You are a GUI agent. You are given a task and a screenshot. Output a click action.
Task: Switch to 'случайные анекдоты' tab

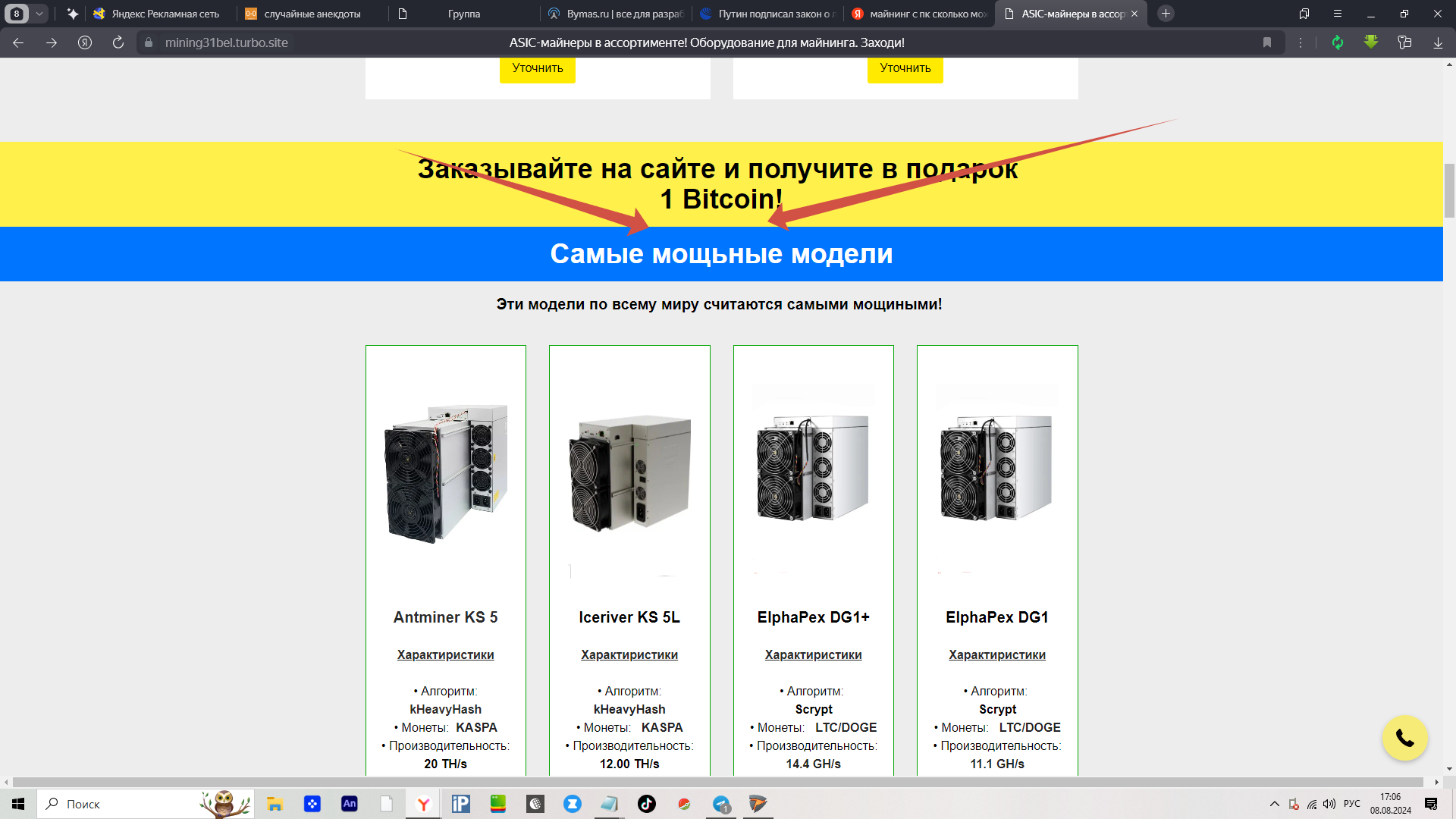click(312, 14)
